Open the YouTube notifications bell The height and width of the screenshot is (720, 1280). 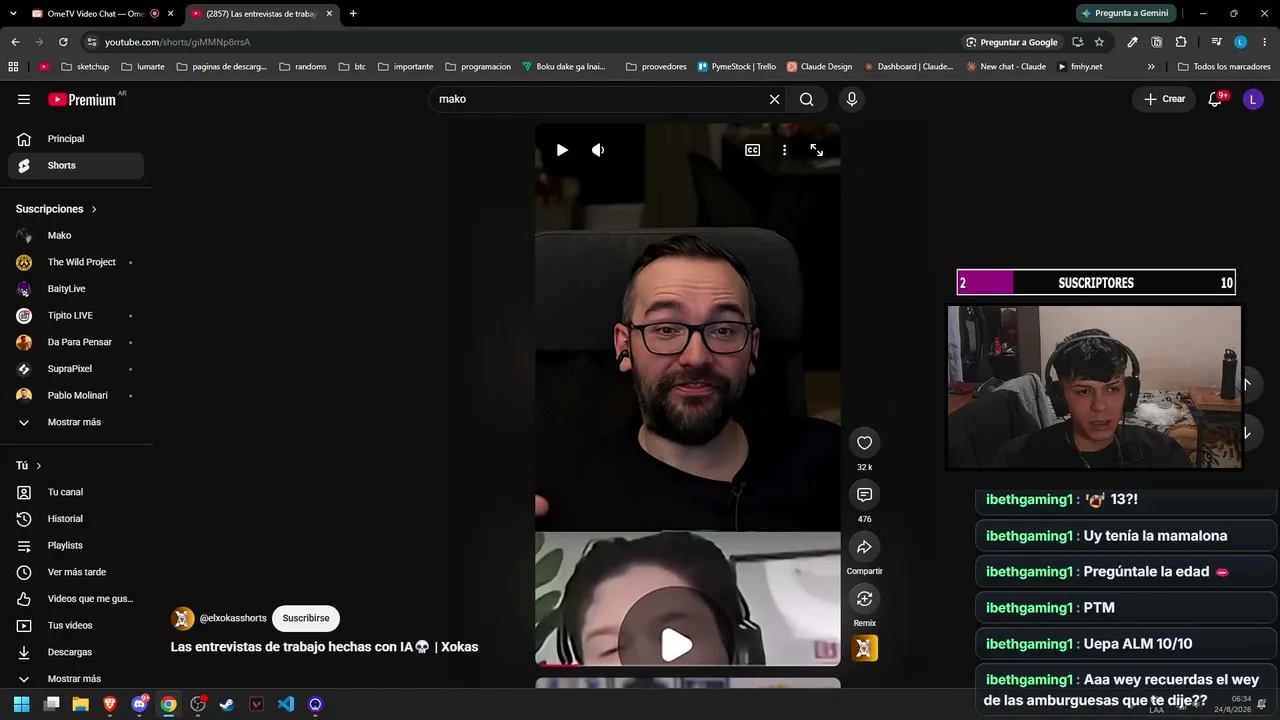(1215, 99)
